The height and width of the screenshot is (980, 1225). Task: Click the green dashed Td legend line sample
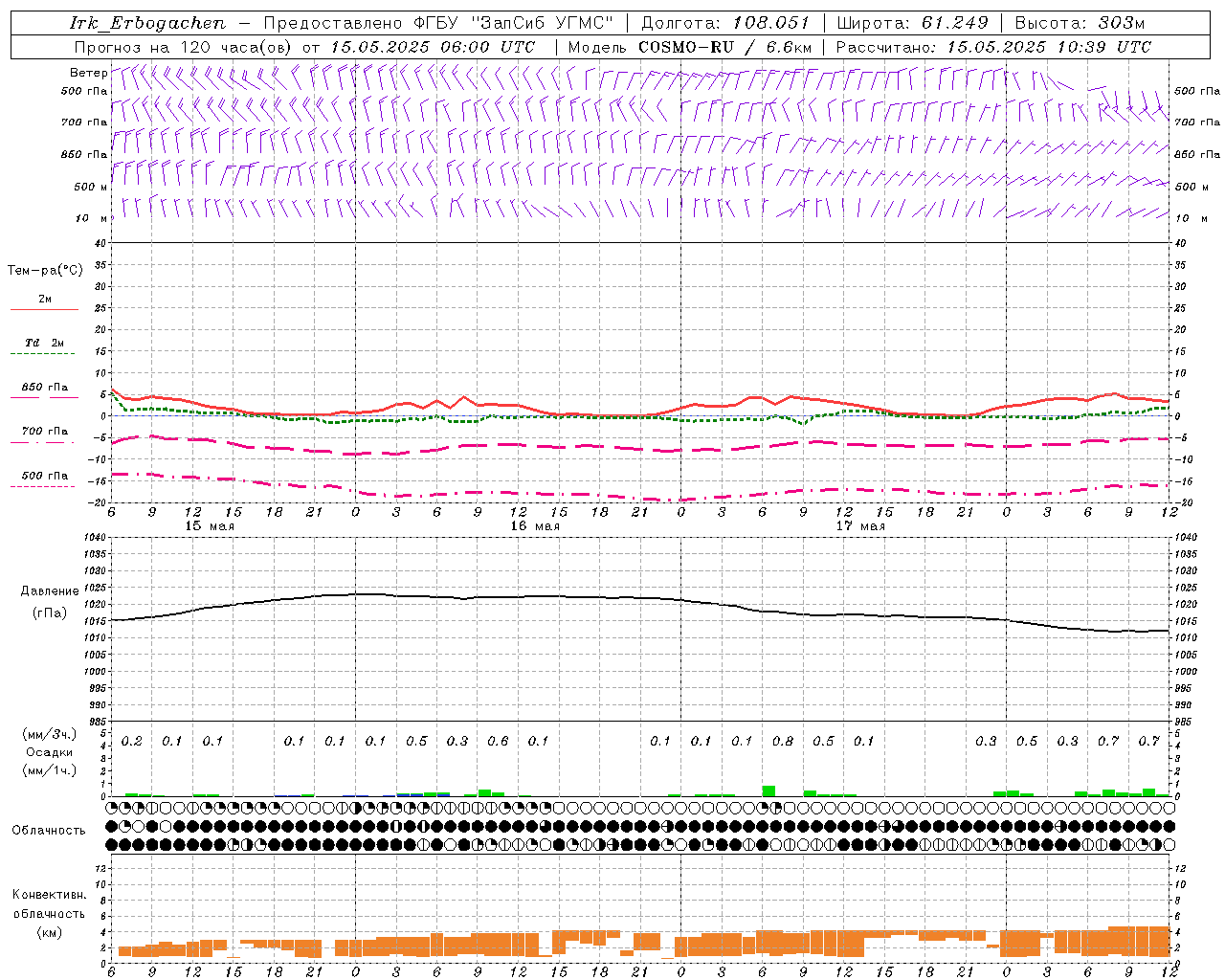click(x=42, y=354)
